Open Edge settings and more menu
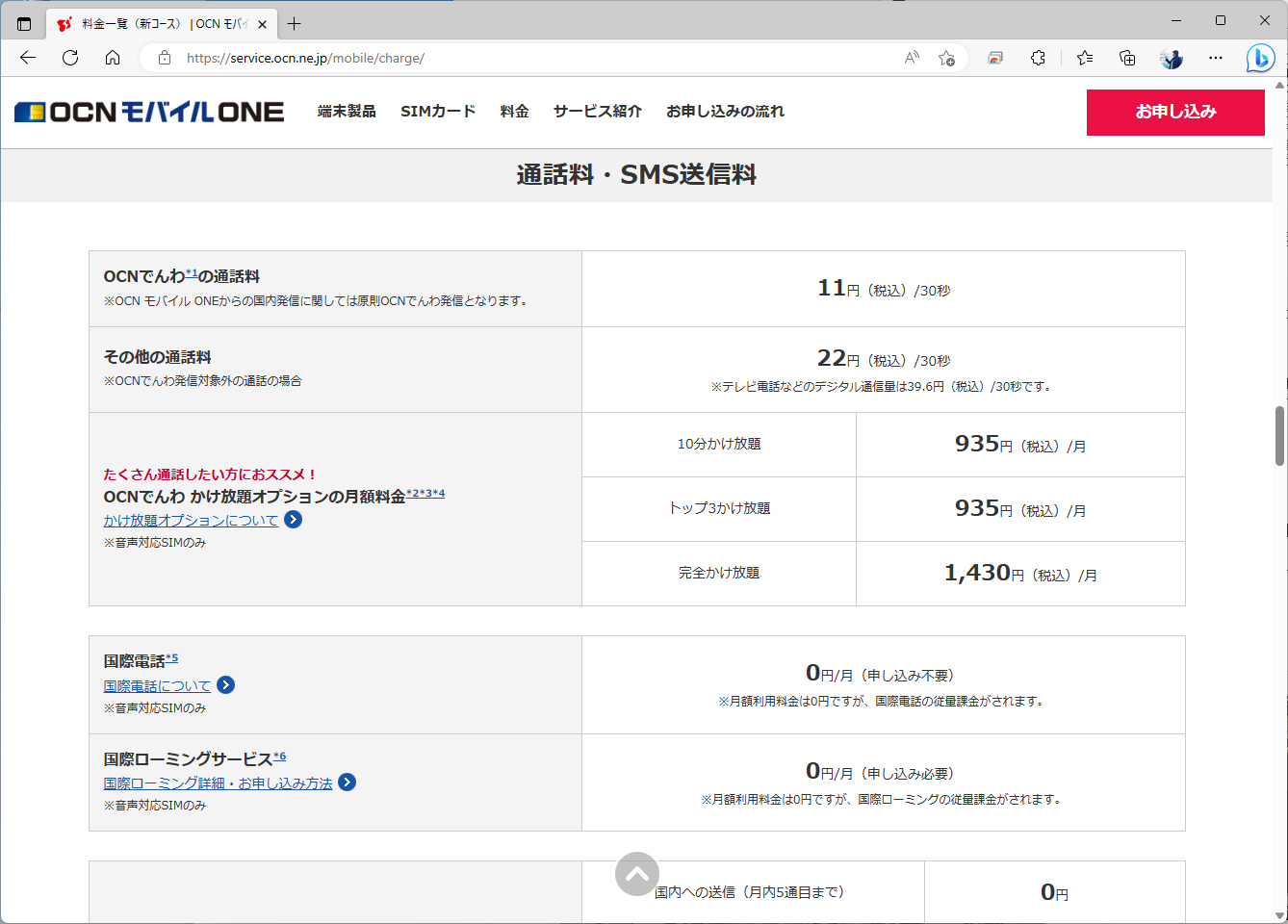The image size is (1288, 924). [1216, 58]
